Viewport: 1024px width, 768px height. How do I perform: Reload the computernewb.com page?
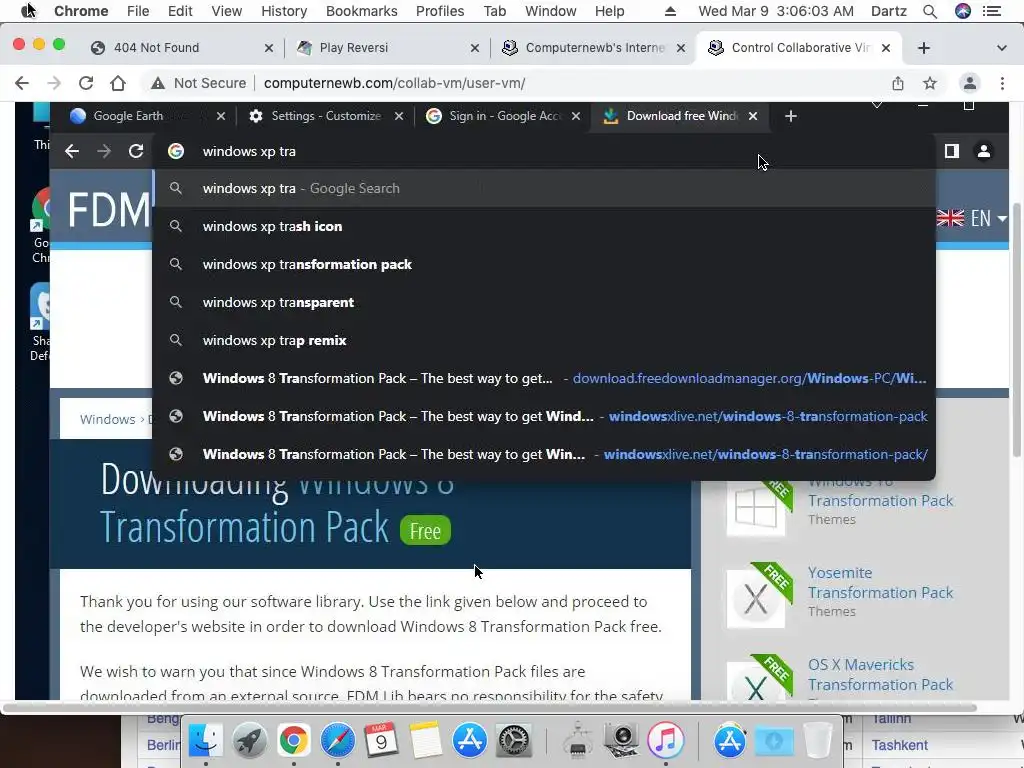click(x=86, y=83)
